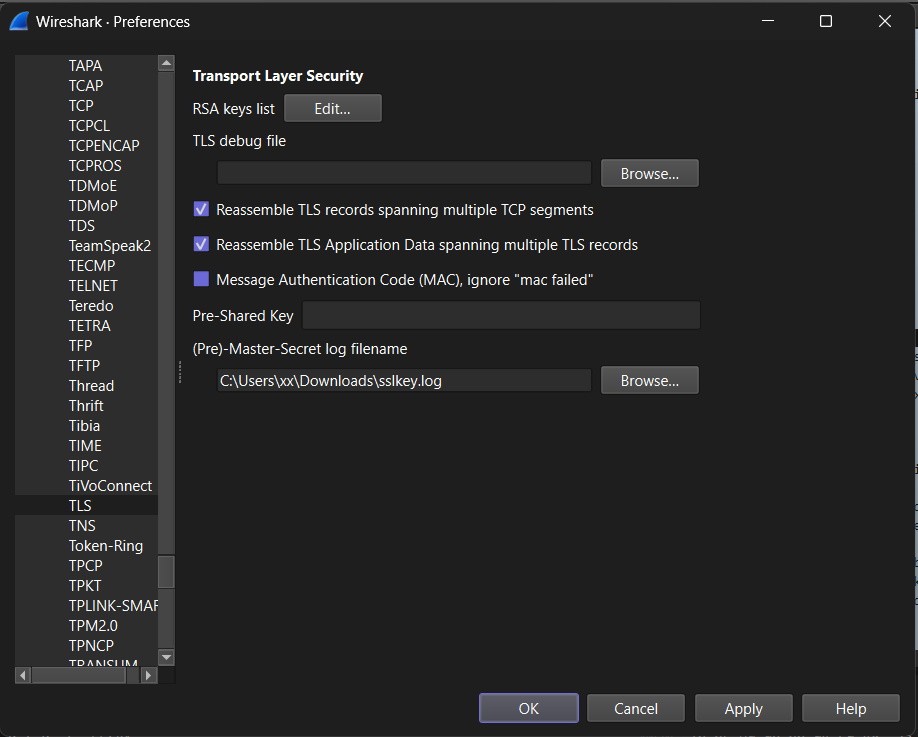Select TCAP protocol
This screenshot has width=918, height=737.
tap(86, 85)
